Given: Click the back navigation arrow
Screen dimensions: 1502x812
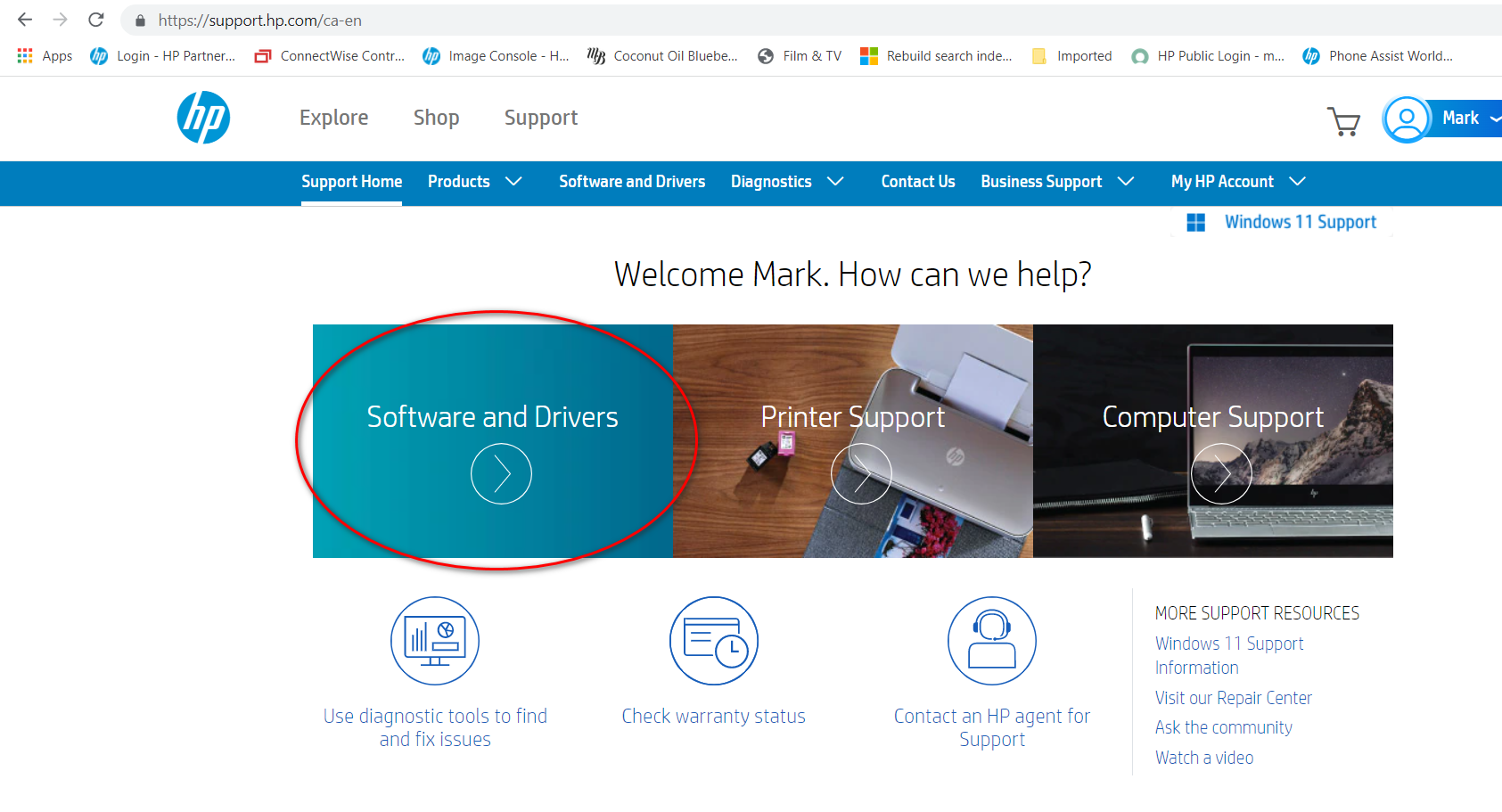Looking at the screenshot, I should pyautogui.click(x=23, y=20).
